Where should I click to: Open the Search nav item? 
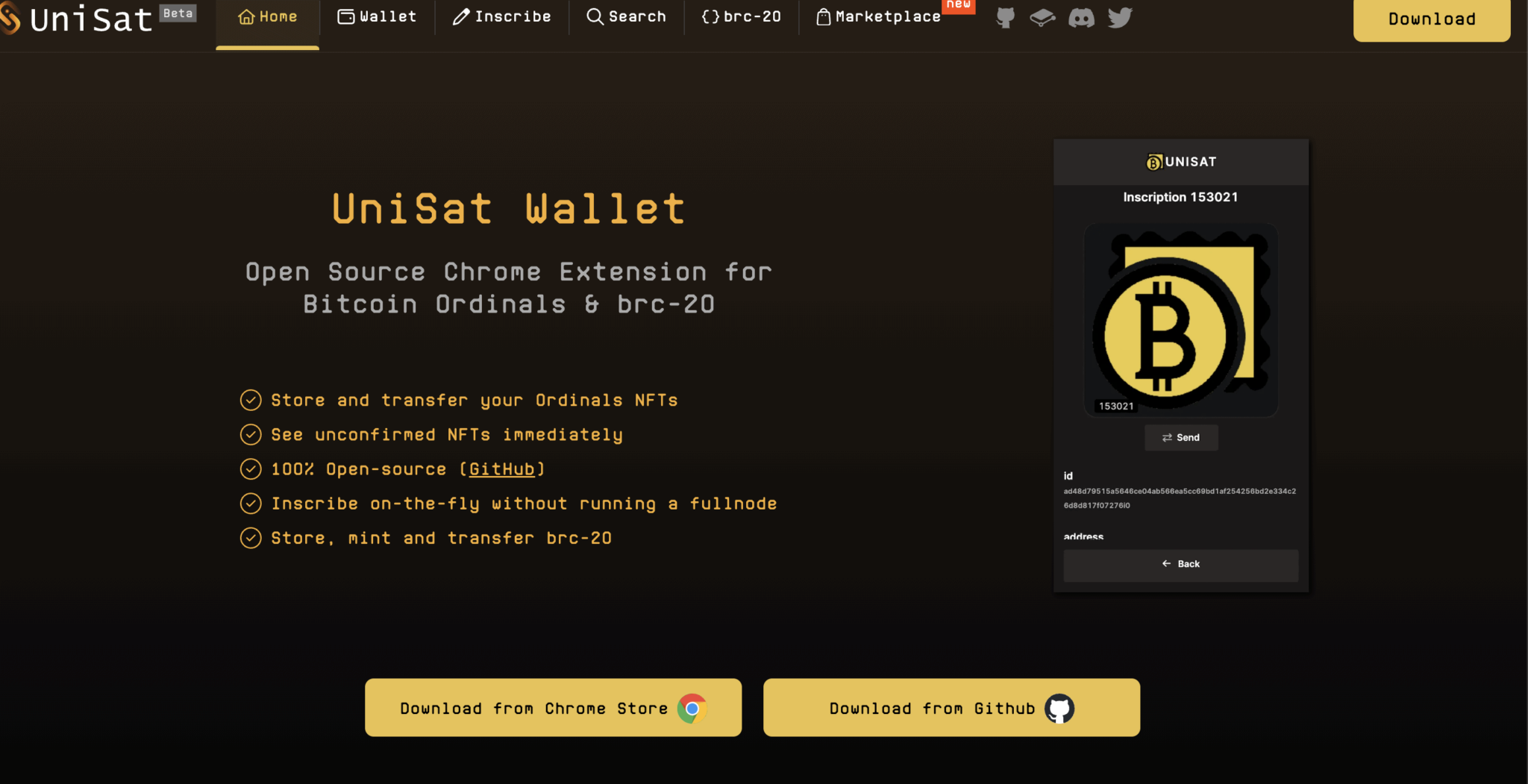626,17
